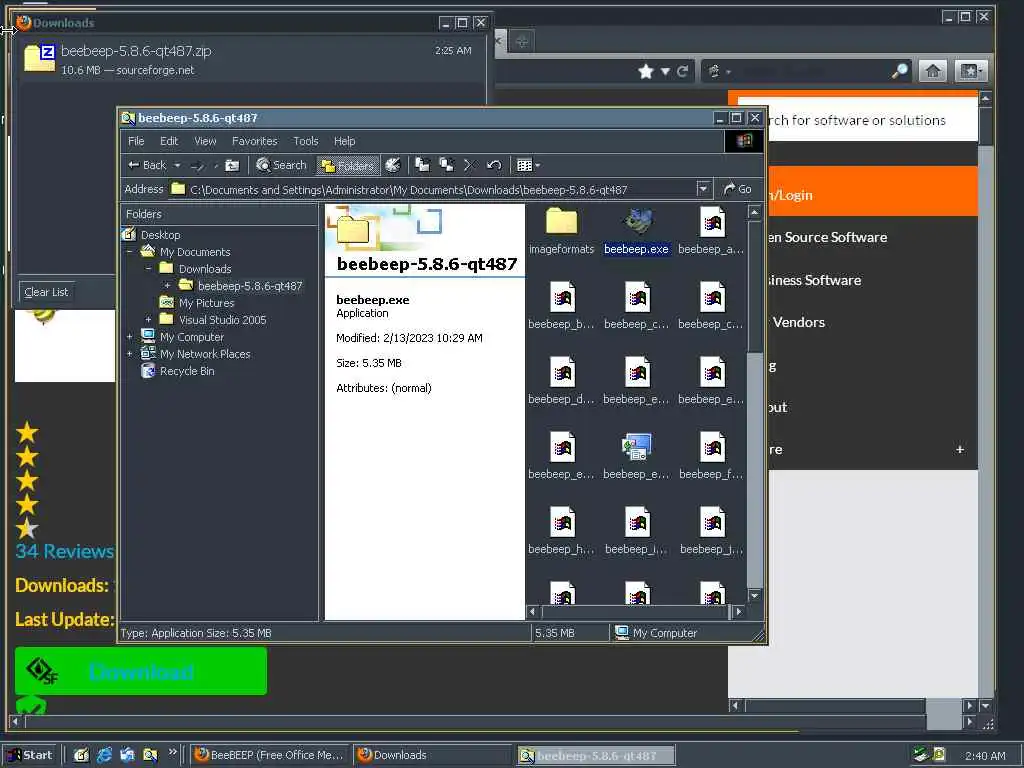Select the beebeep_d… file
The width and height of the screenshot is (1024, 768).
point(561,381)
